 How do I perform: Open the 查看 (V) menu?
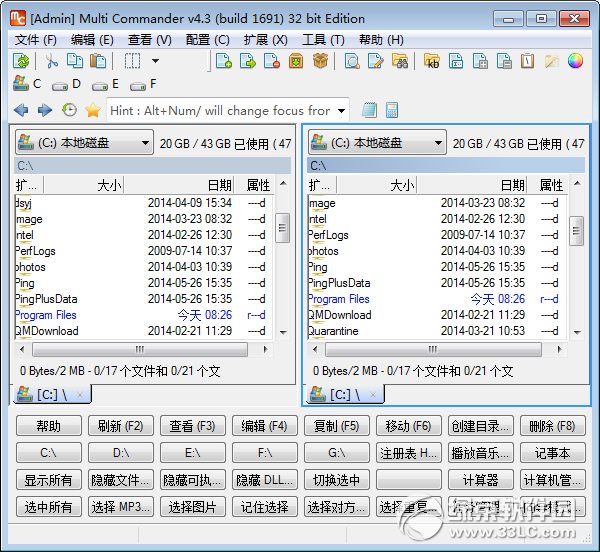pyautogui.click(x=150, y=40)
